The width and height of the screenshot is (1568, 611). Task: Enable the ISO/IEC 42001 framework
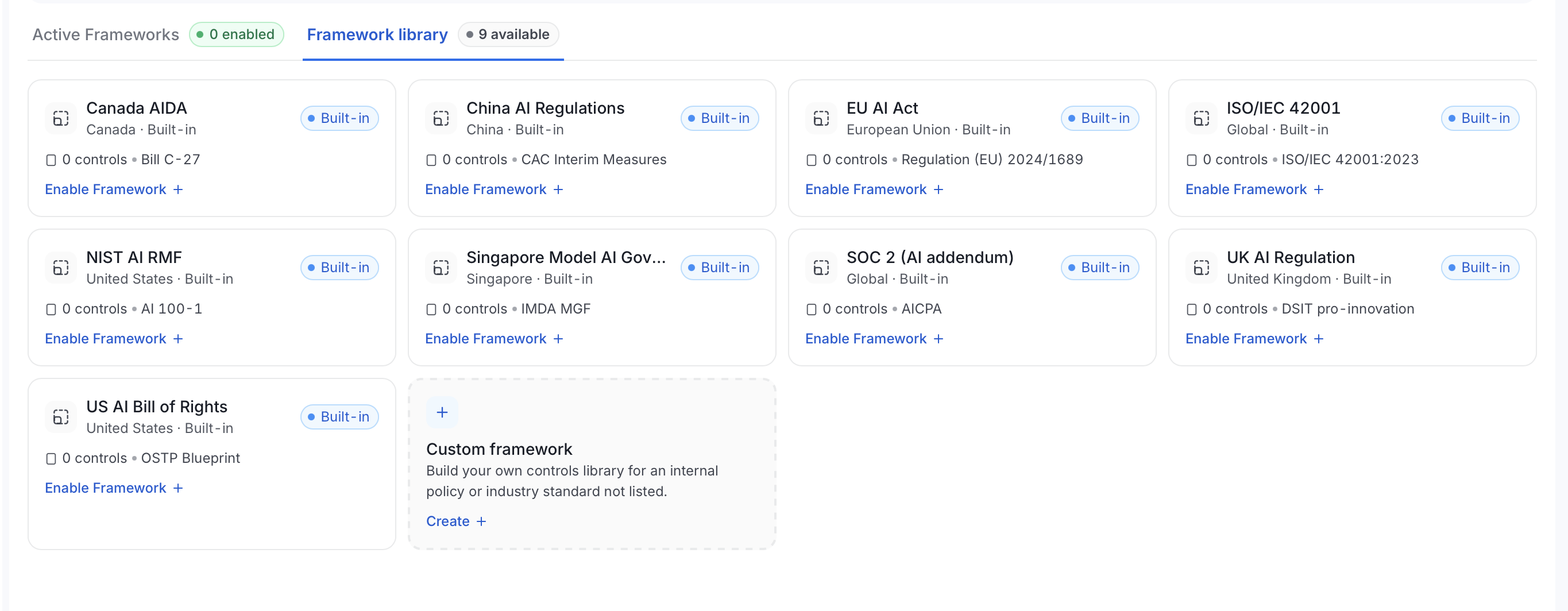click(x=1254, y=190)
